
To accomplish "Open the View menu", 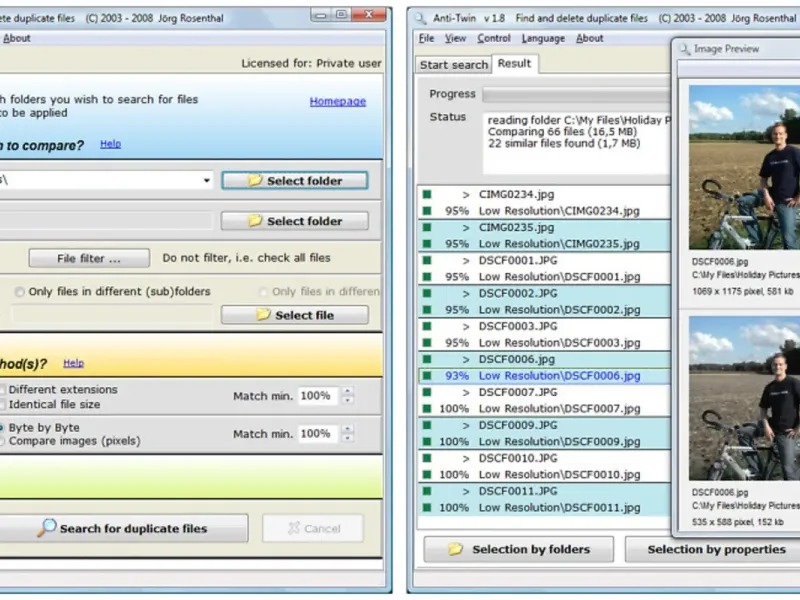I will coord(455,38).
